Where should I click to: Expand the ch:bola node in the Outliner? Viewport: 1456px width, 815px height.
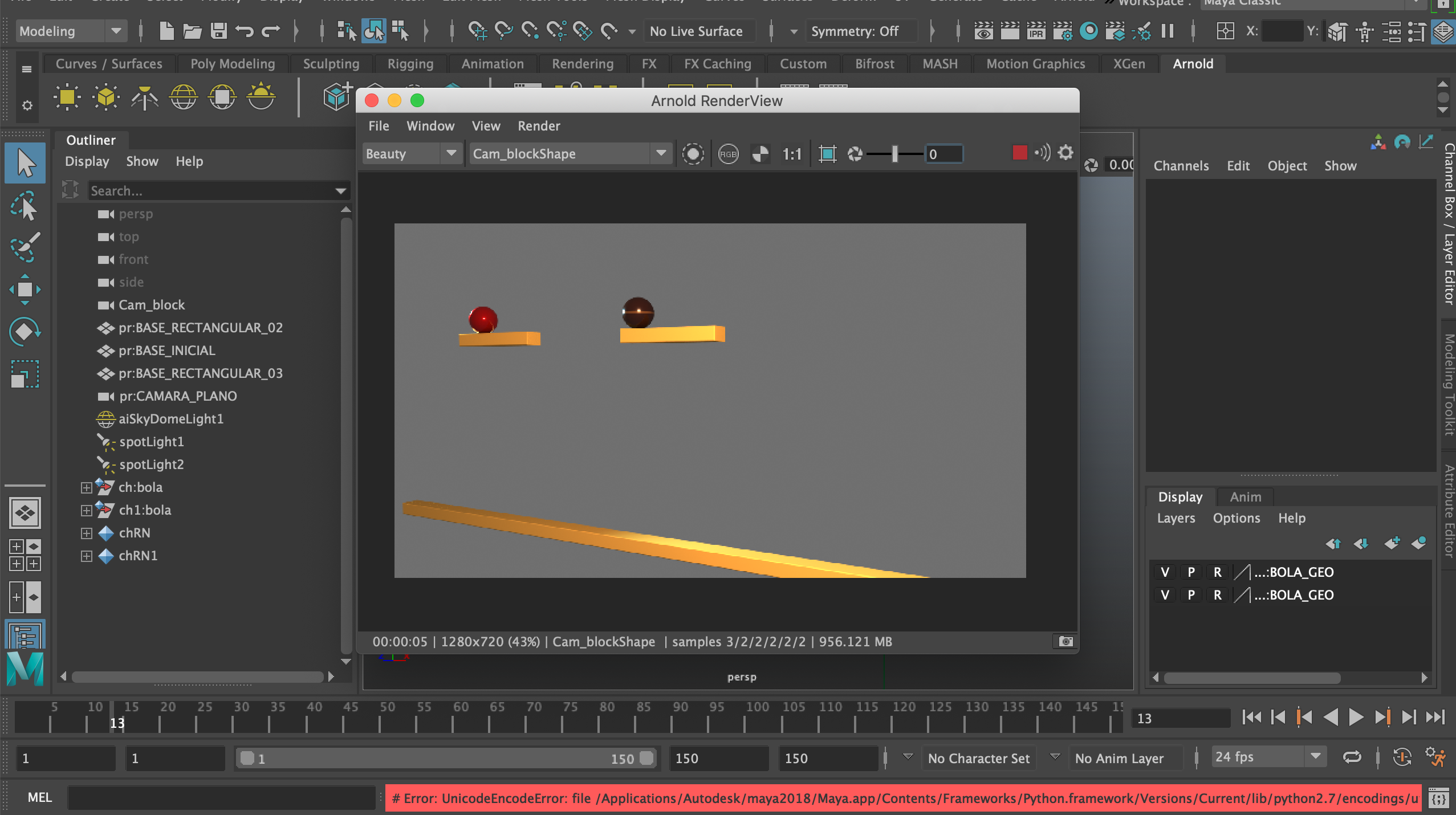tap(86, 488)
